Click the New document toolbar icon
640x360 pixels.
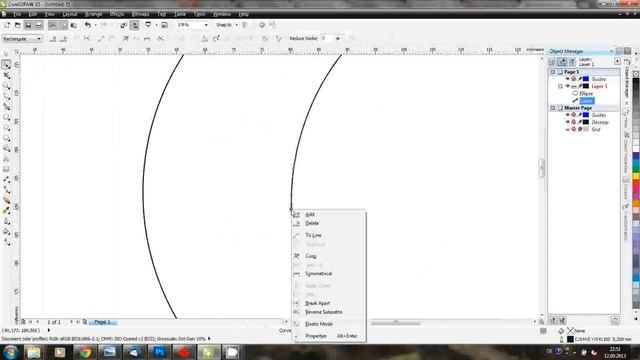point(7,25)
